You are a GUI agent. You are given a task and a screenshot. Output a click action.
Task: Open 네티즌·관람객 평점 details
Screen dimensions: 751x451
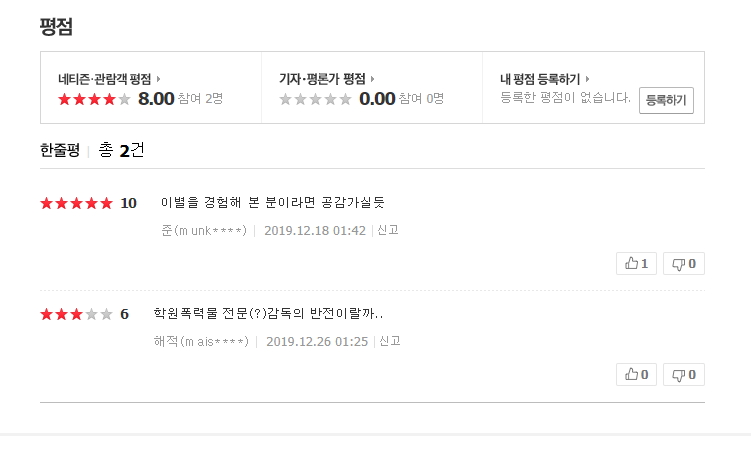(x=109, y=79)
